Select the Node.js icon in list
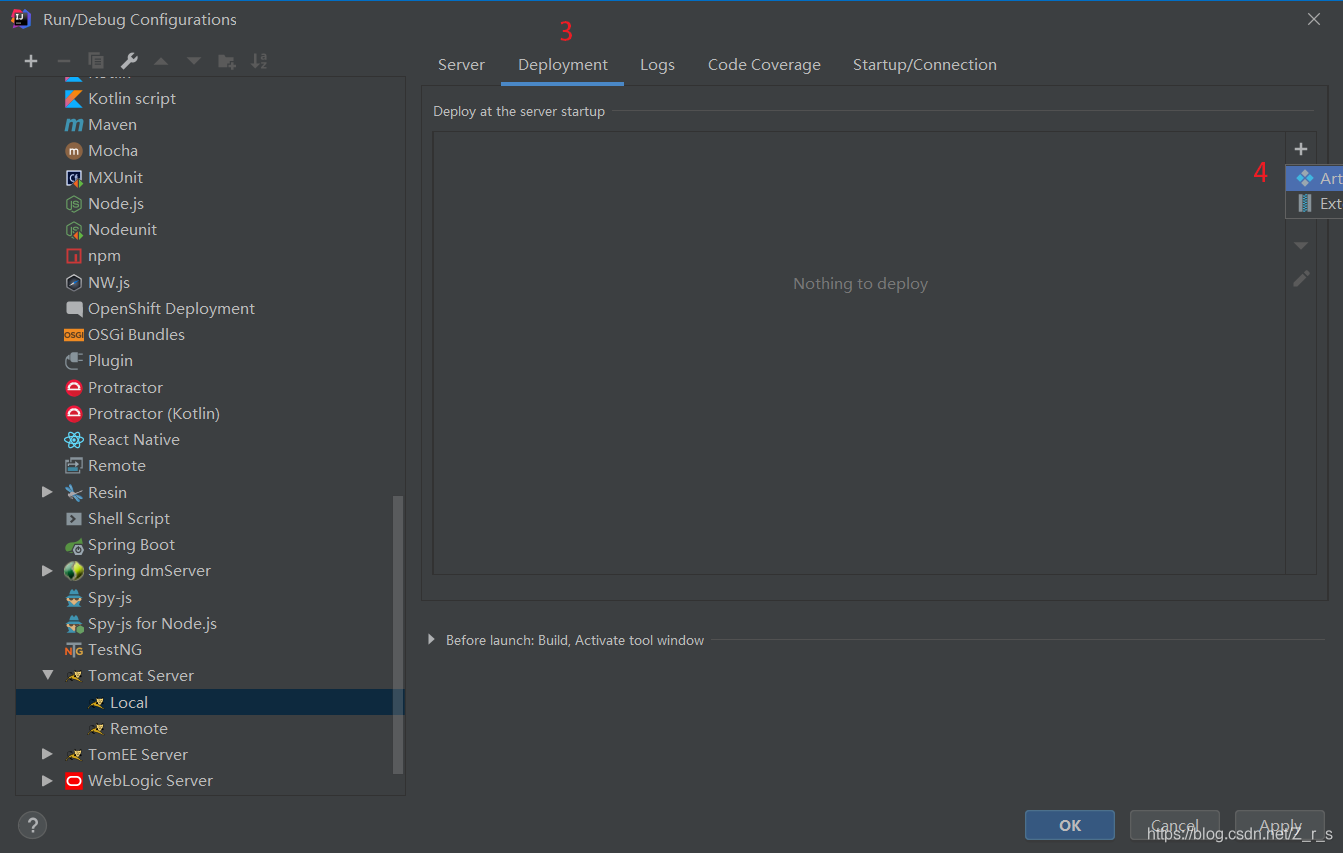This screenshot has width=1343, height=853. click(73, 203)
